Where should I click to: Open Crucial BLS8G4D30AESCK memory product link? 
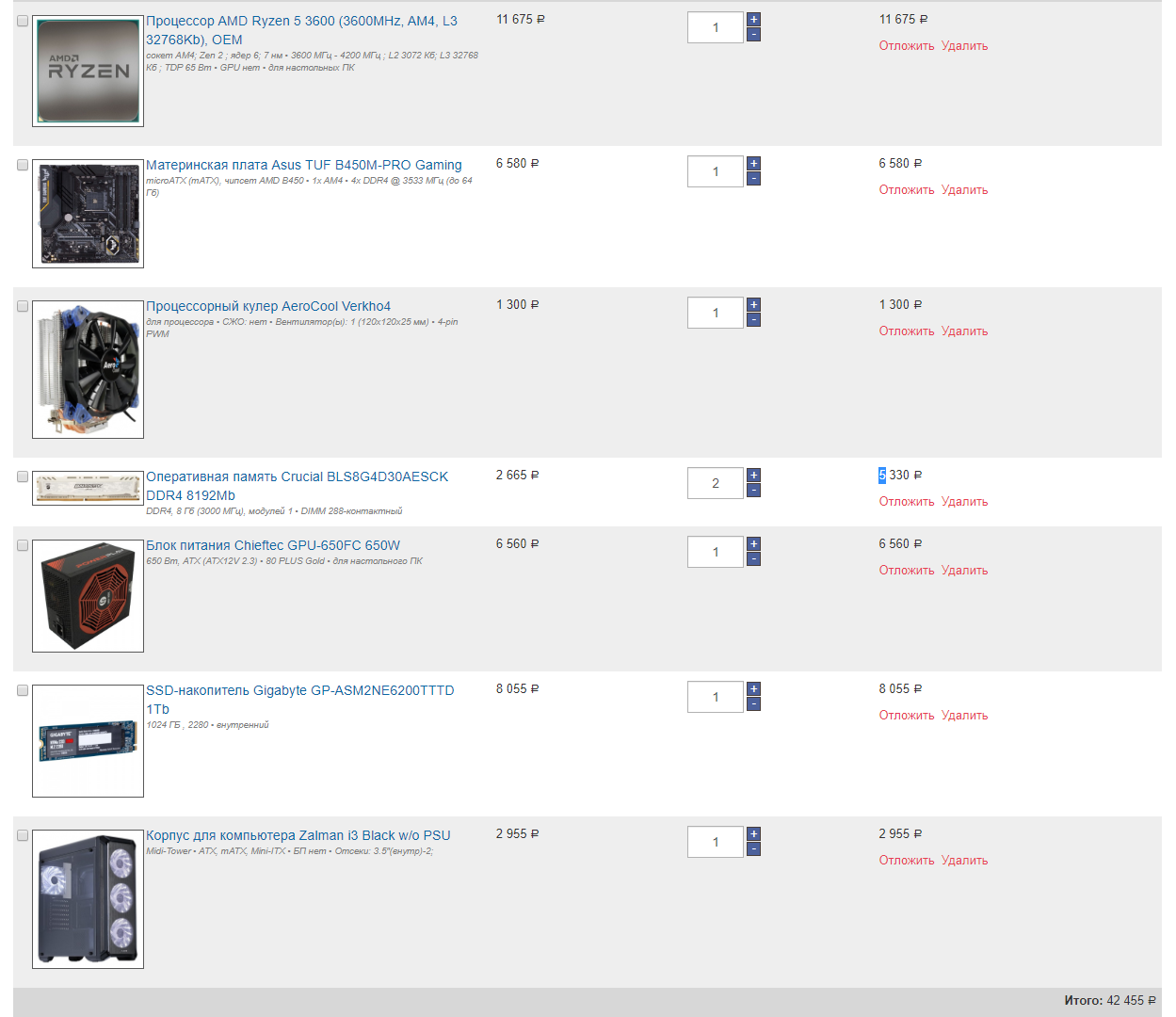(x=298, y=486)
